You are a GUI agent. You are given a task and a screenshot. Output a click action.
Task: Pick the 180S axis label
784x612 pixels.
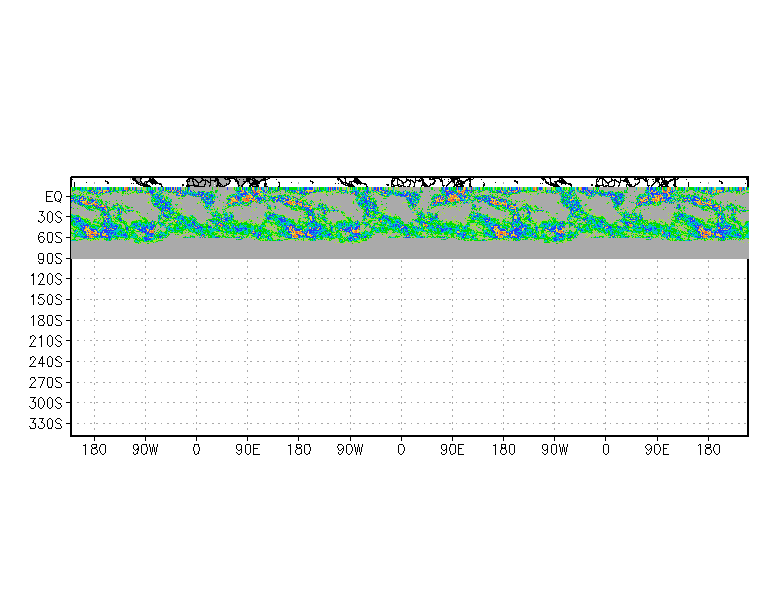click(46, 320)
